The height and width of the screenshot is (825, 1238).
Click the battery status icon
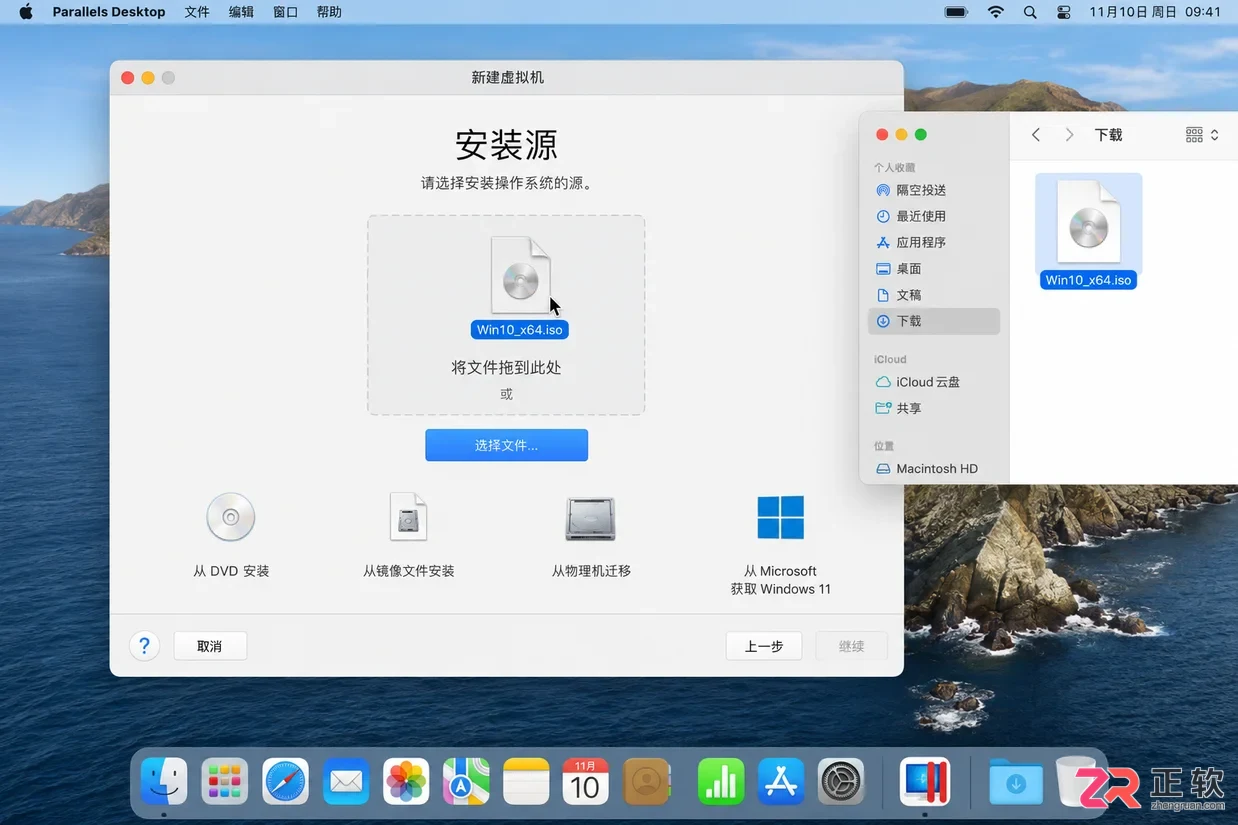click(957, 12)
